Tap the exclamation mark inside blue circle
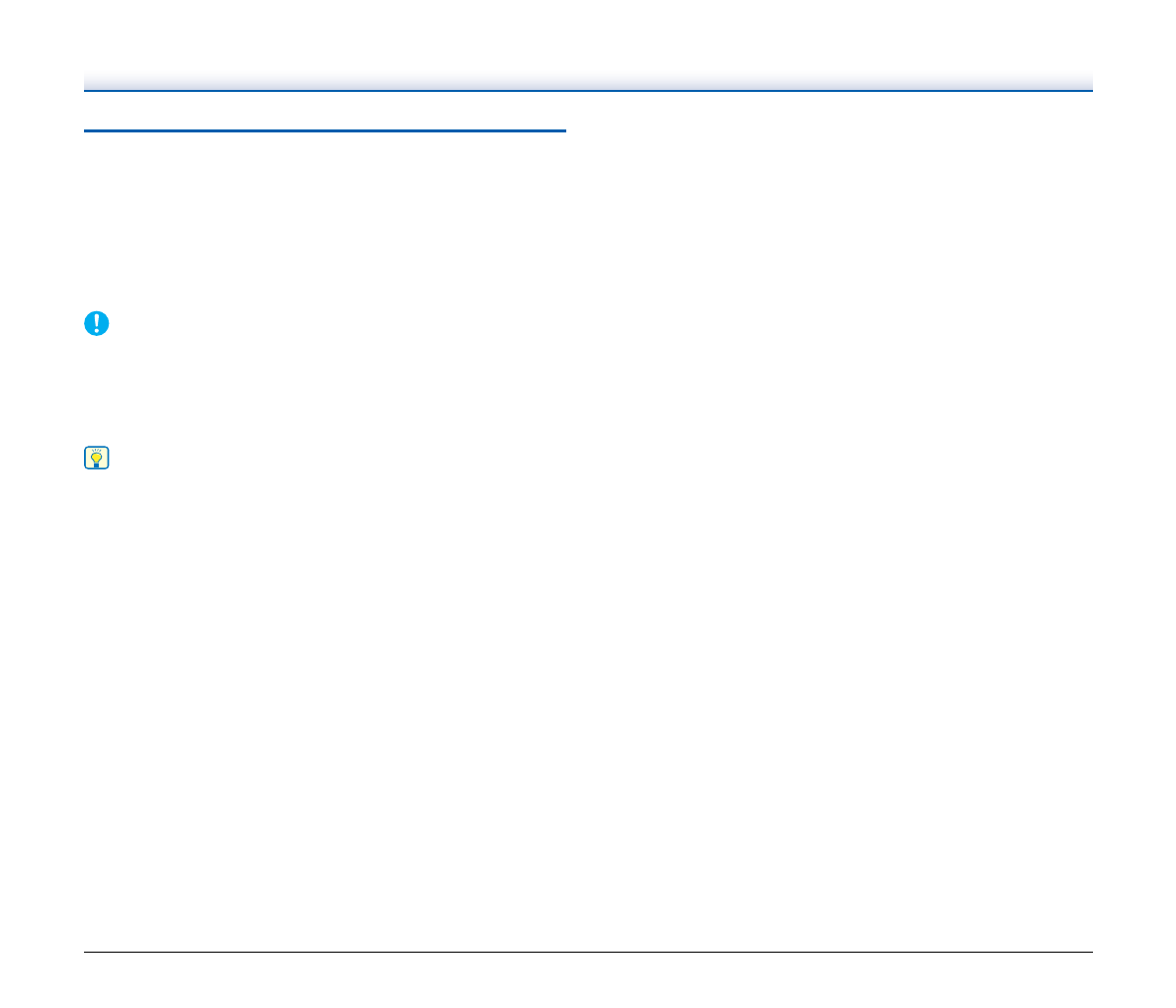 tap(96, 323)
